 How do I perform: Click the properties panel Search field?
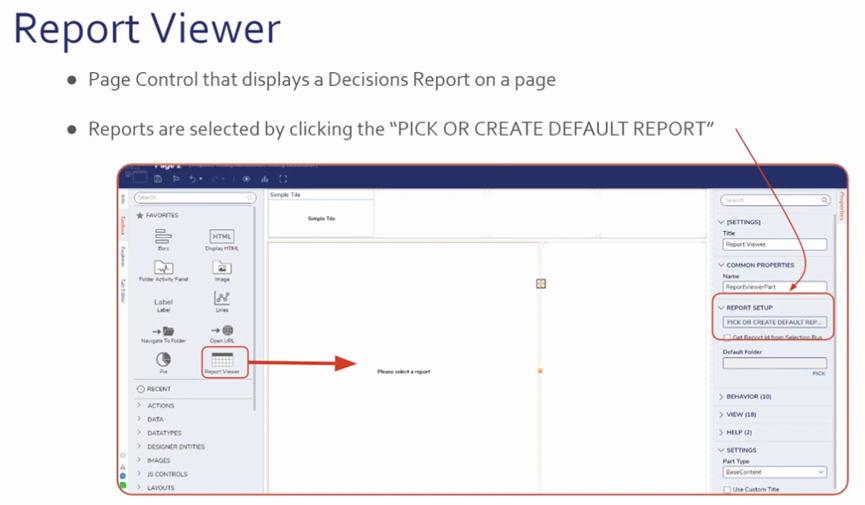point(775,200)
